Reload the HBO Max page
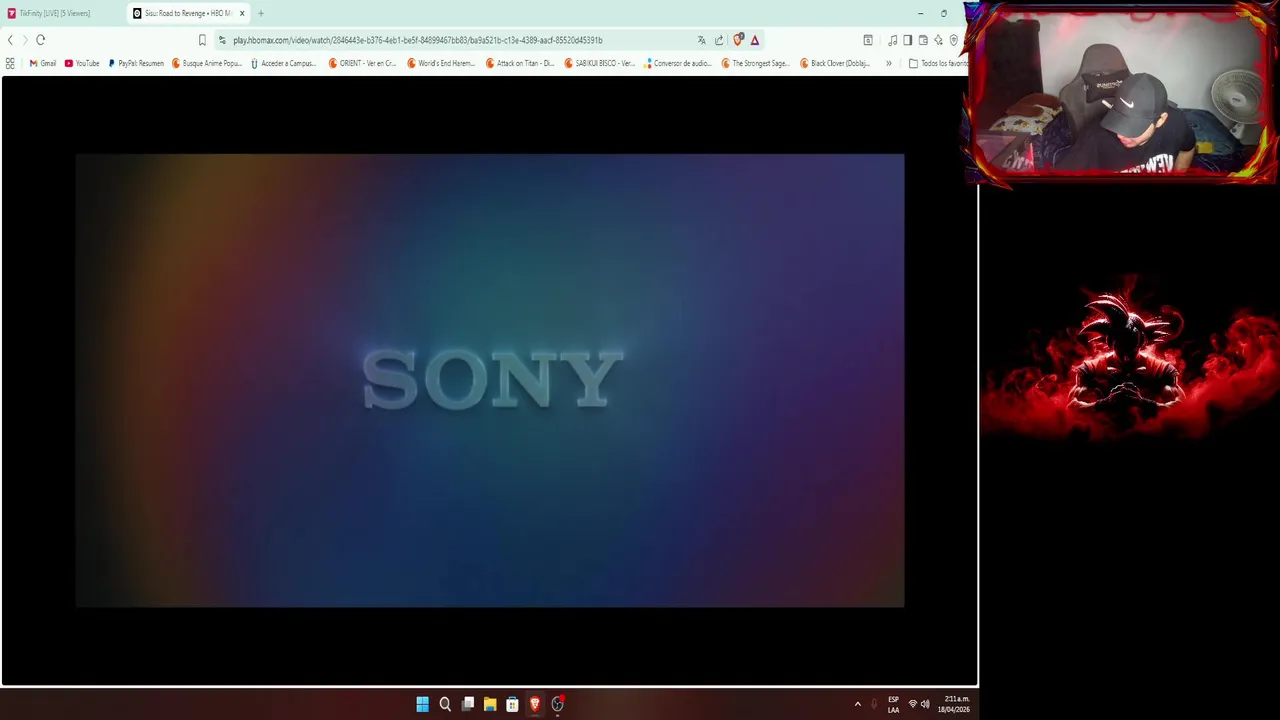The height and width of the screenshot is (720, 1280). (41, 40)
